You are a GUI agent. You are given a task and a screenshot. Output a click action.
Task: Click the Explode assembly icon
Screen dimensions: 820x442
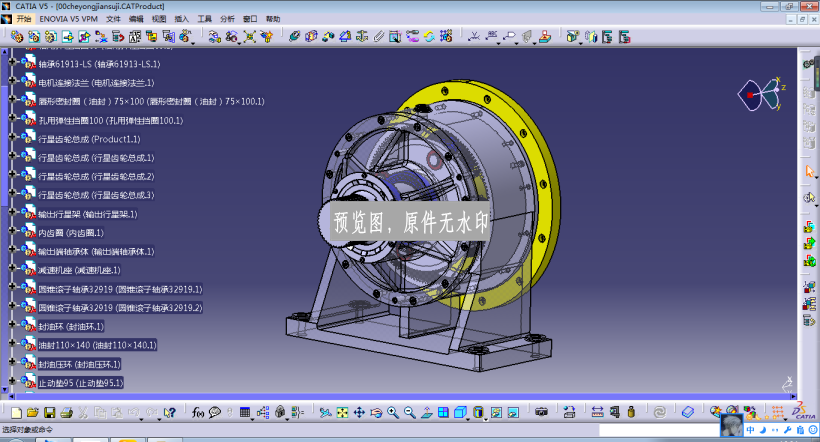[x=249, y=37]
